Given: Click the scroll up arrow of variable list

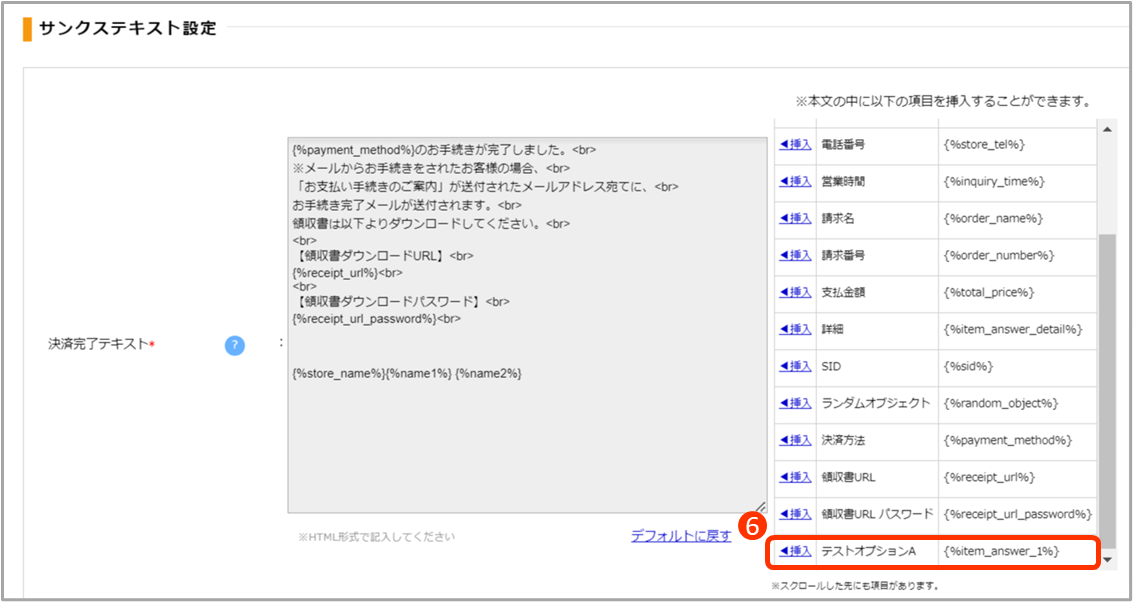Looking at the screenshot, I should pos(1106,129).
